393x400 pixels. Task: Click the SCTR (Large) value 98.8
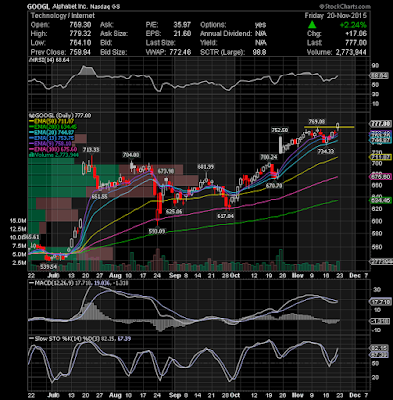(260, 52)
